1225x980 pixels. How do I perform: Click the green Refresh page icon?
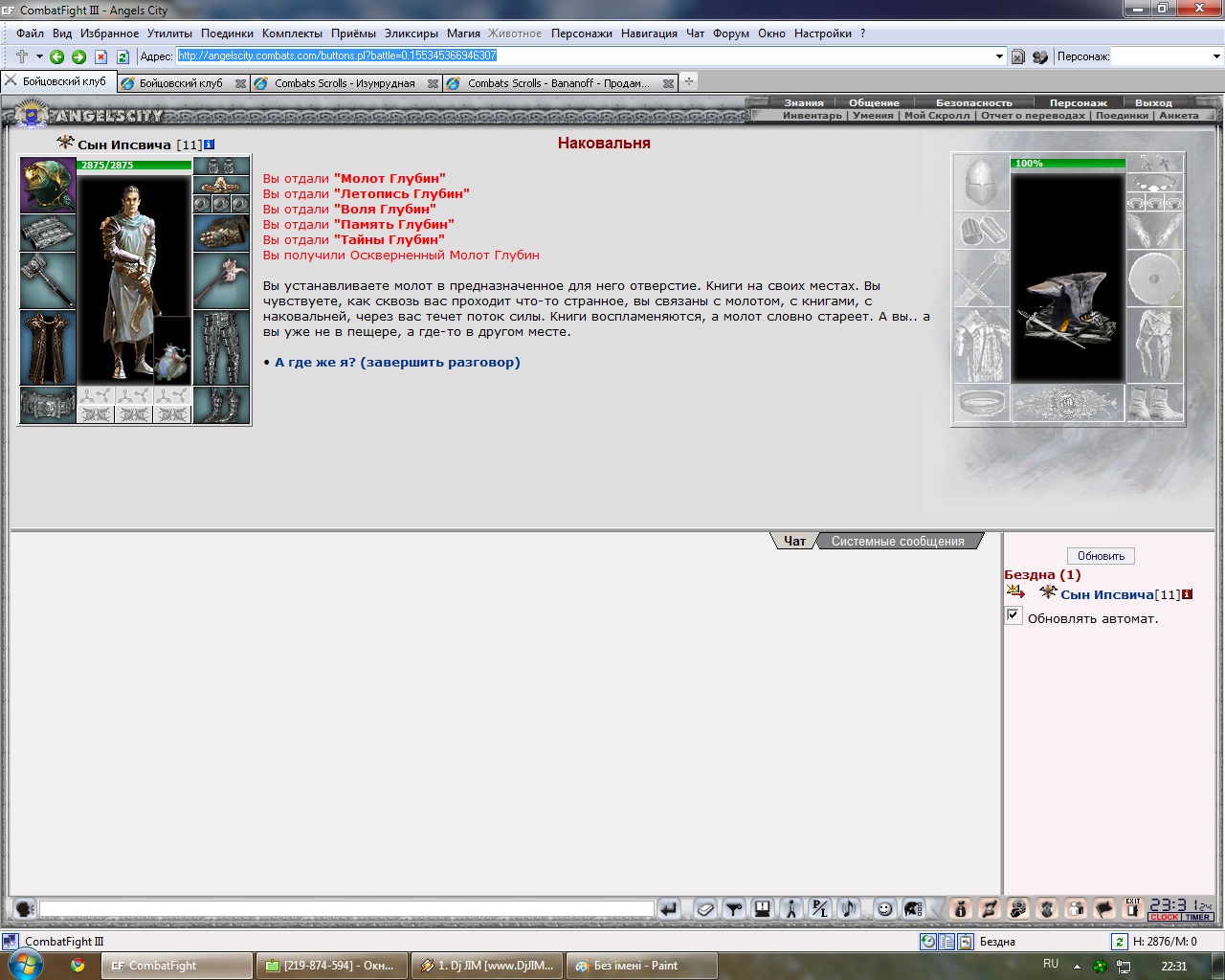[122, 56]
